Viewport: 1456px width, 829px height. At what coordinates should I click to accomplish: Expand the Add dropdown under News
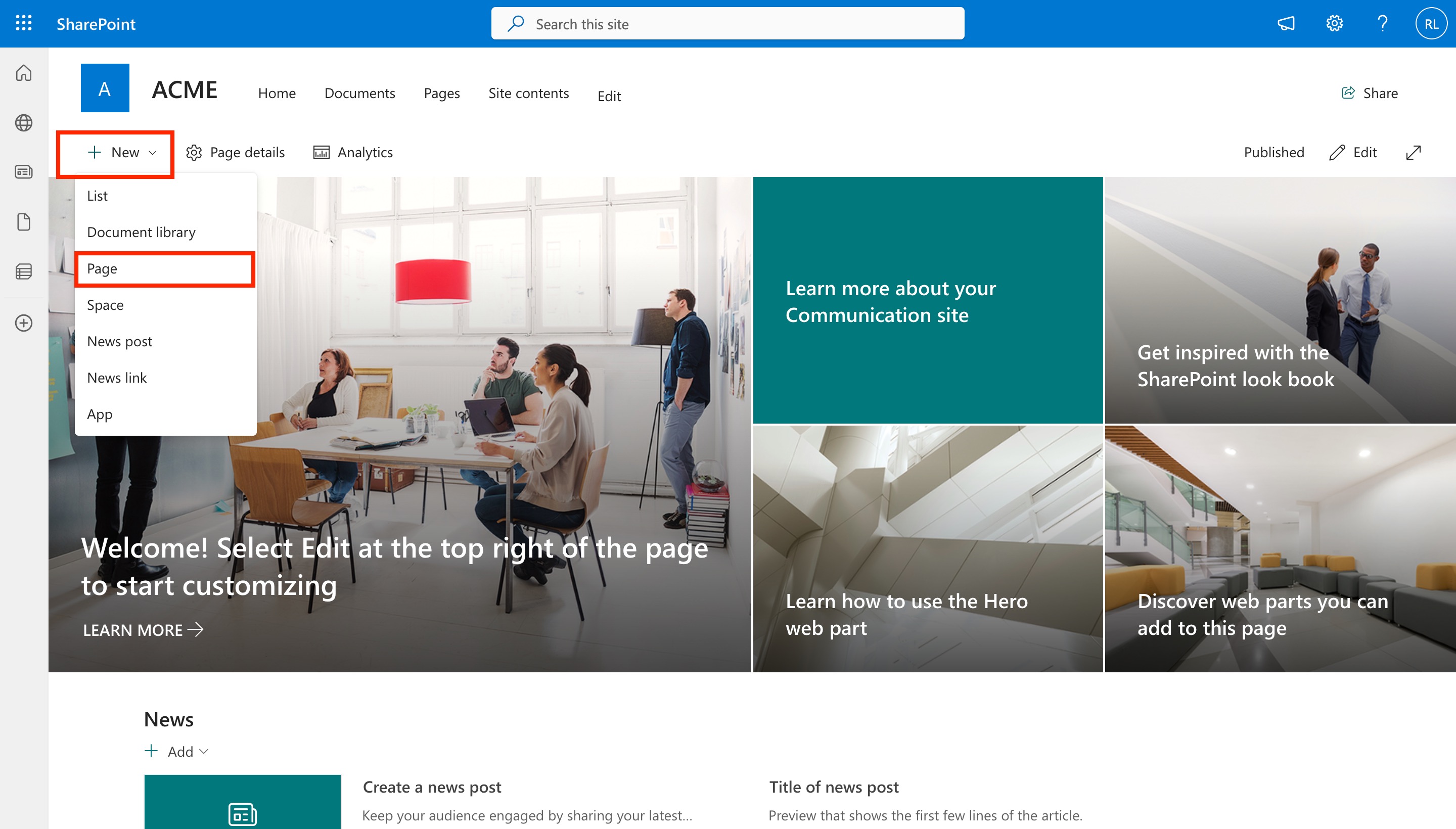coord(177,752)
